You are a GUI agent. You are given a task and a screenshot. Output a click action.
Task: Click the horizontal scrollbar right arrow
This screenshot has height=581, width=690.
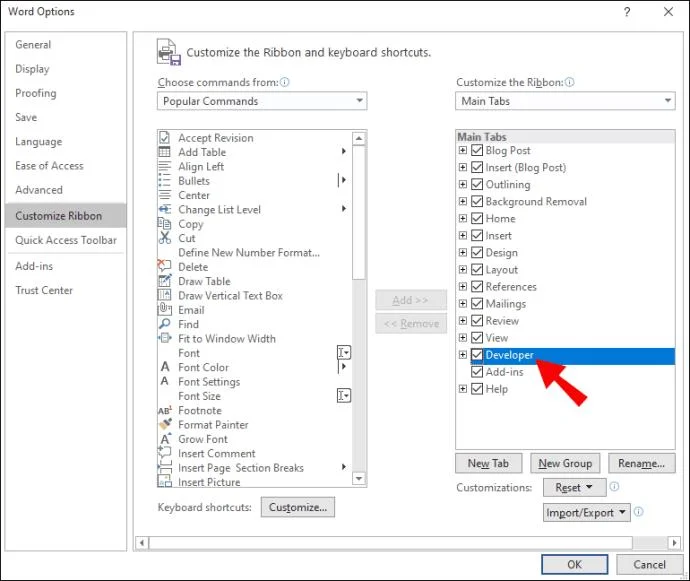coord(674,543)
